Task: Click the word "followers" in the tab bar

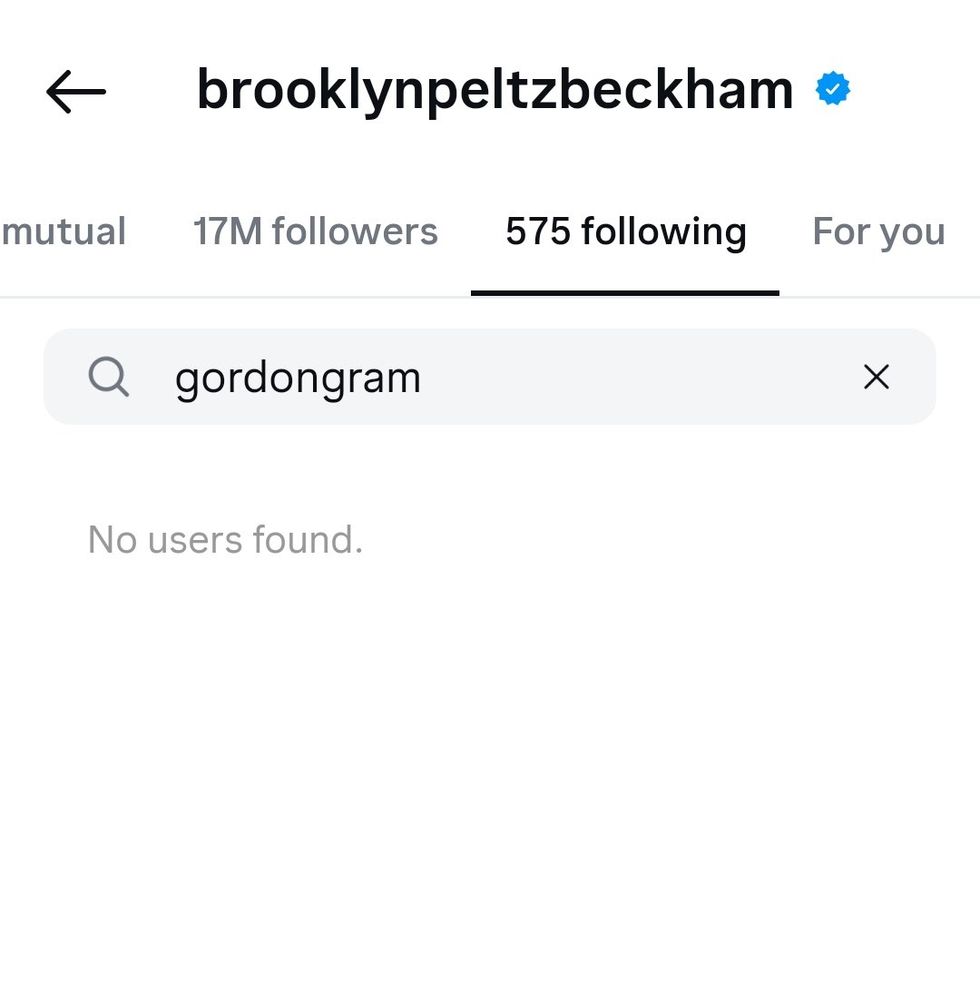Action: 355,232
